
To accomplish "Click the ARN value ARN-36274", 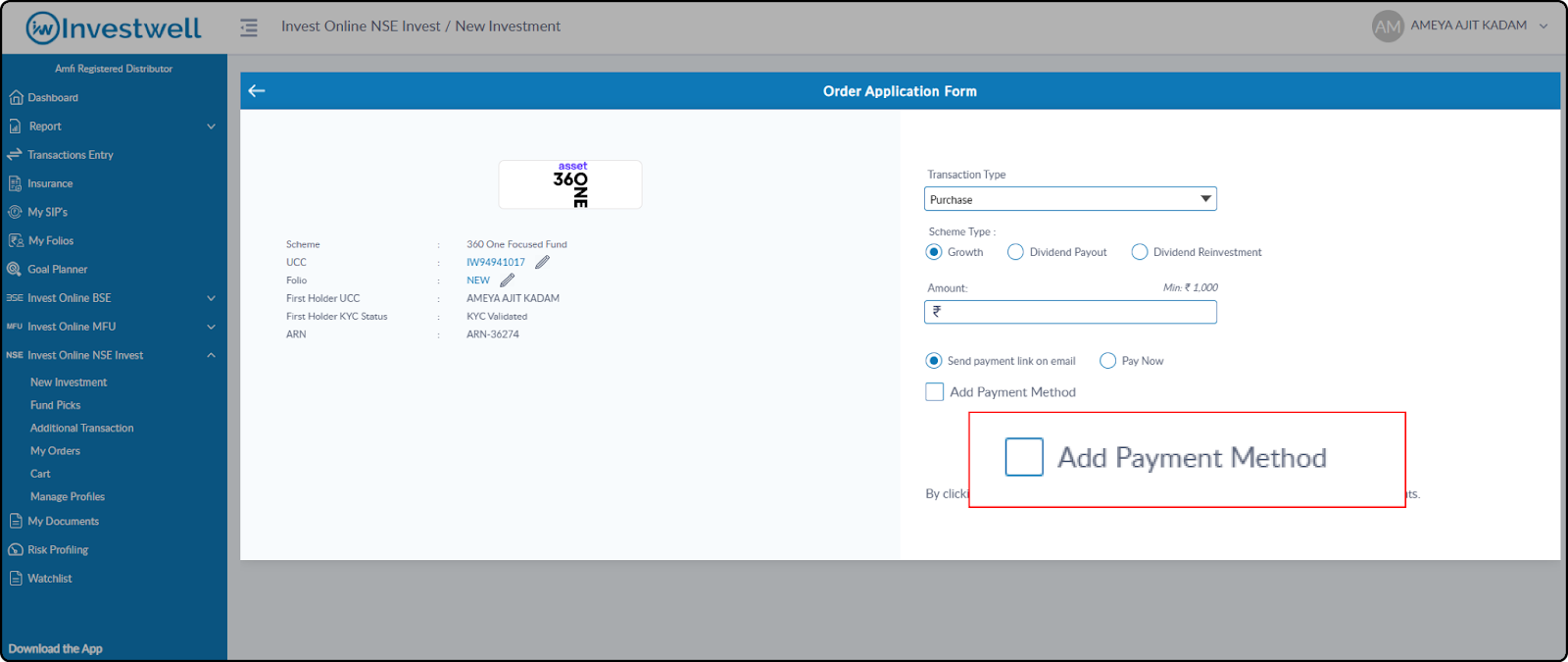I will (493, 334).
